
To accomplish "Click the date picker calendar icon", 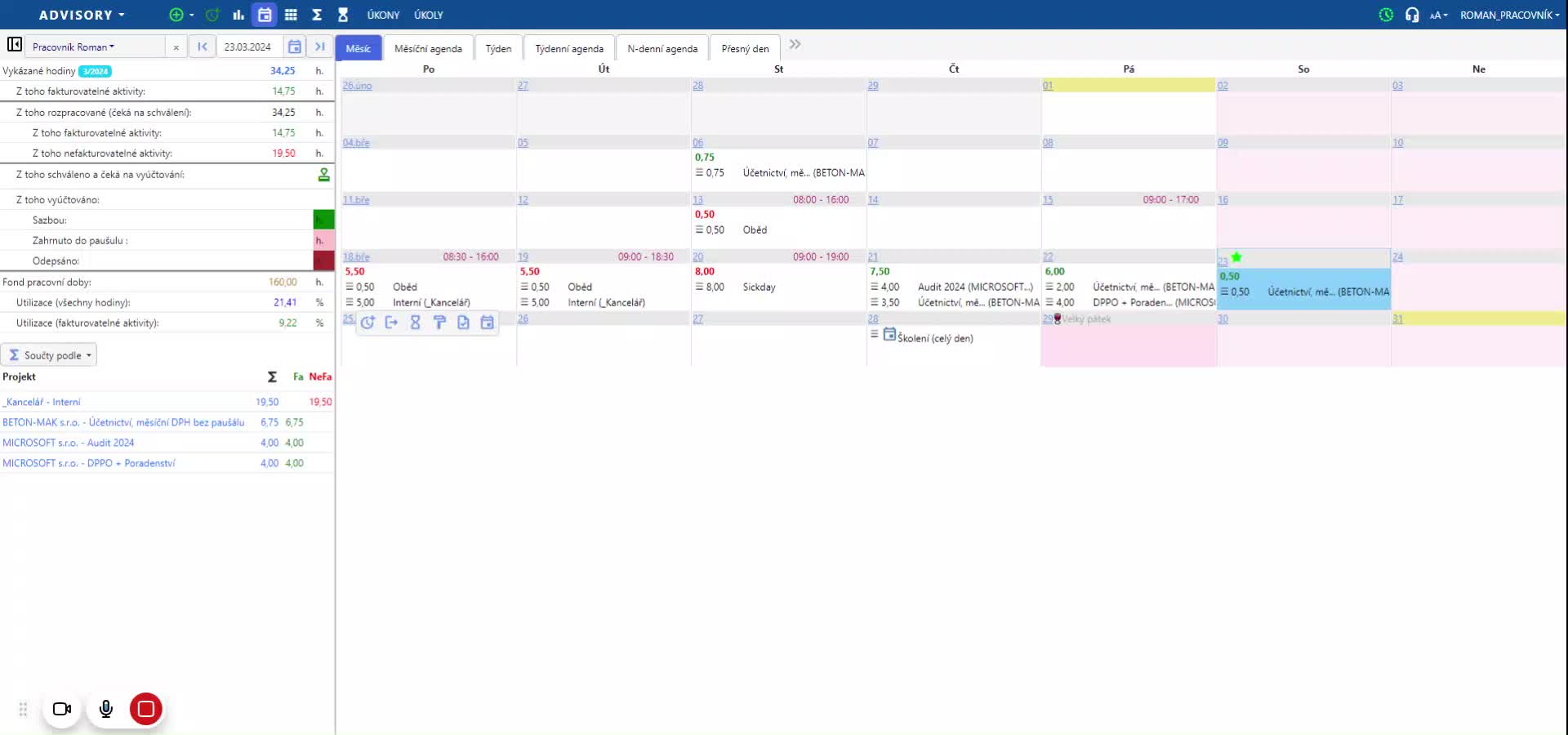I will point(295,47).
